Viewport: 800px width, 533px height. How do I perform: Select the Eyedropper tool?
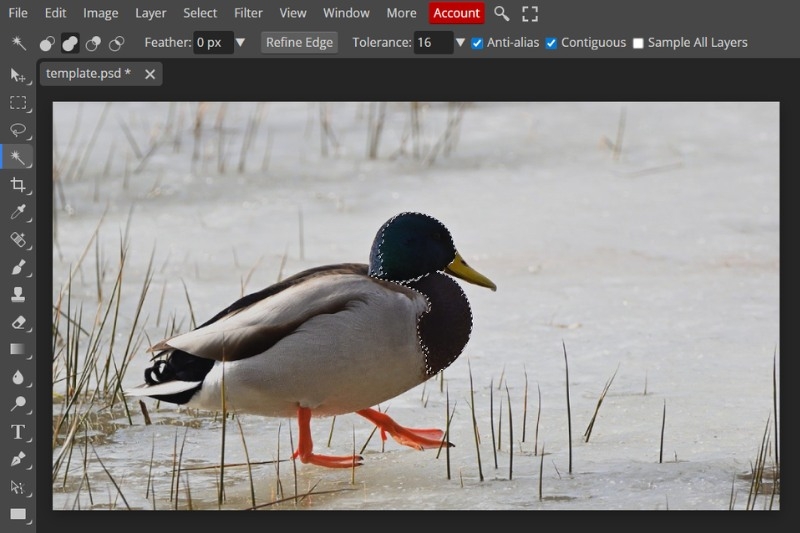click(x=18, y=212)
